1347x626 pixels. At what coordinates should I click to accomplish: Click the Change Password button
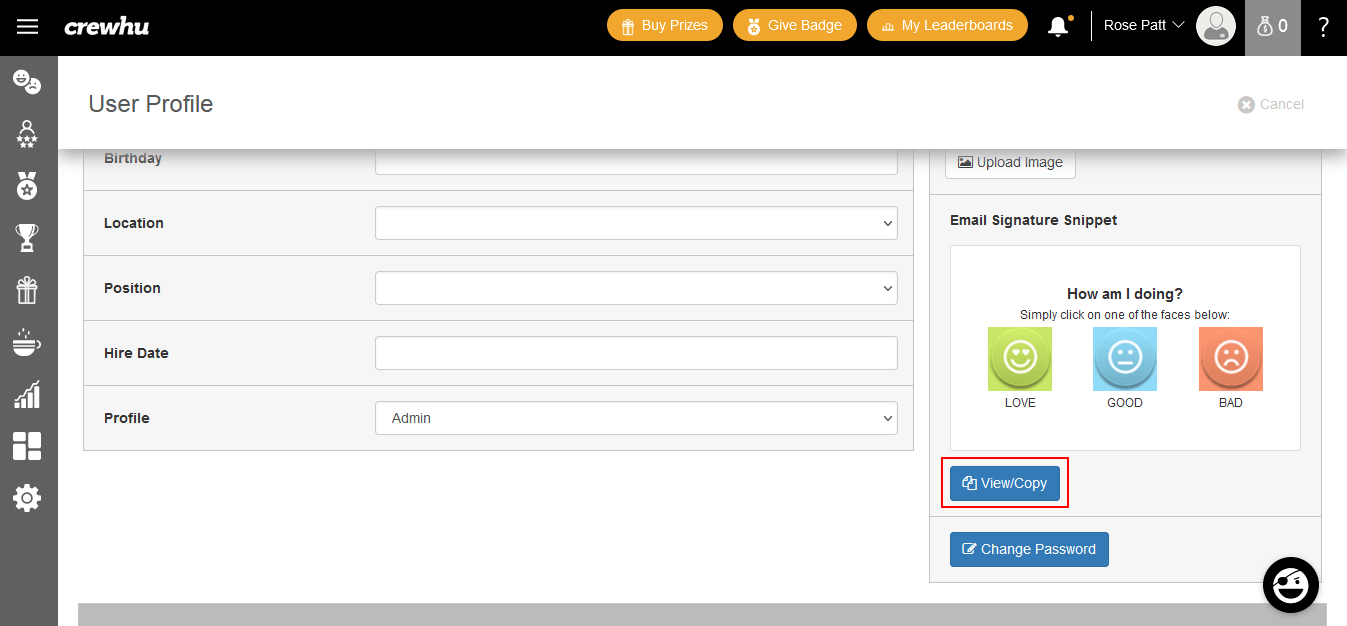pyautogui.click(x=1029, y=549)
